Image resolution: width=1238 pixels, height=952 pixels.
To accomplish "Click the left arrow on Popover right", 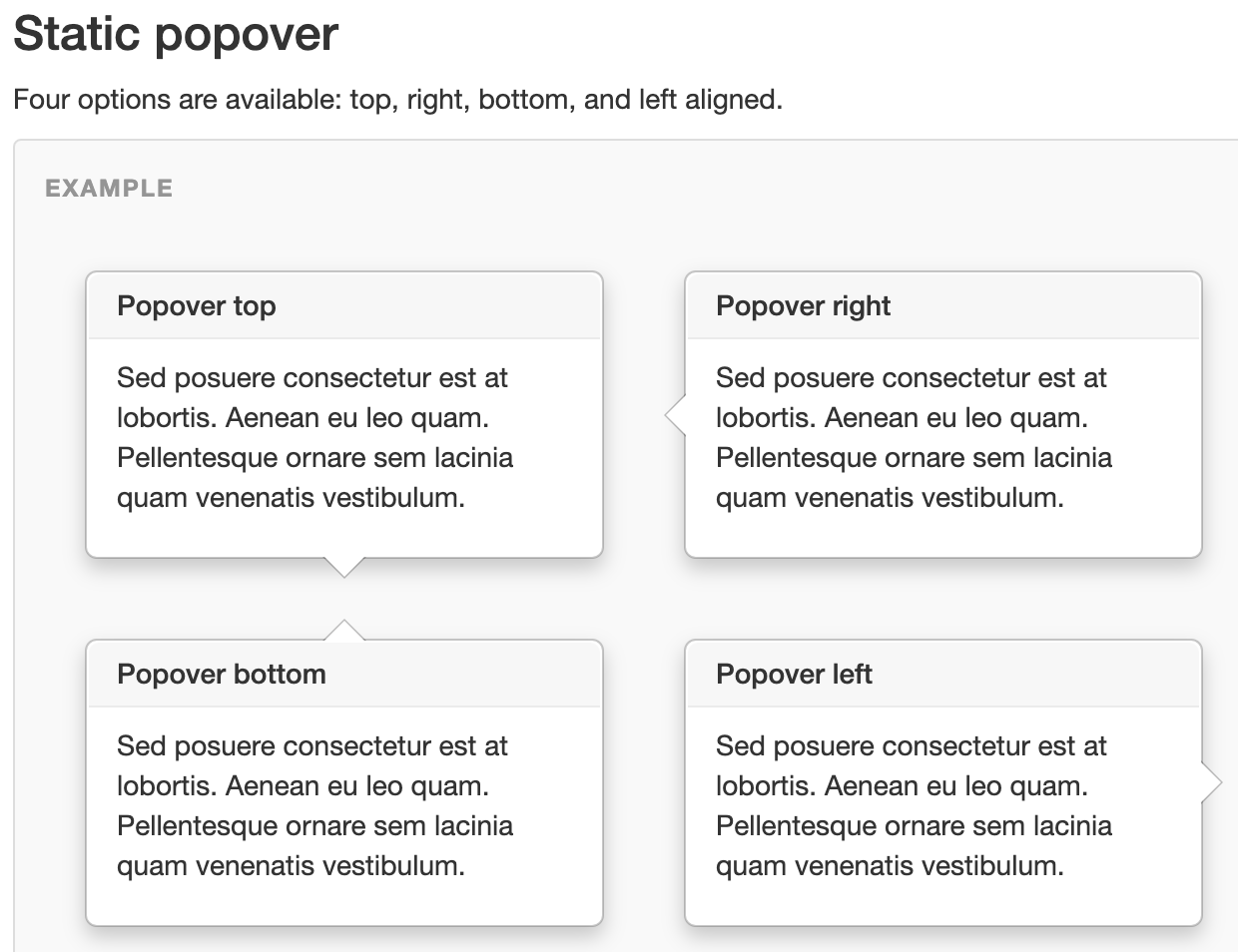I will pos(677,414).
